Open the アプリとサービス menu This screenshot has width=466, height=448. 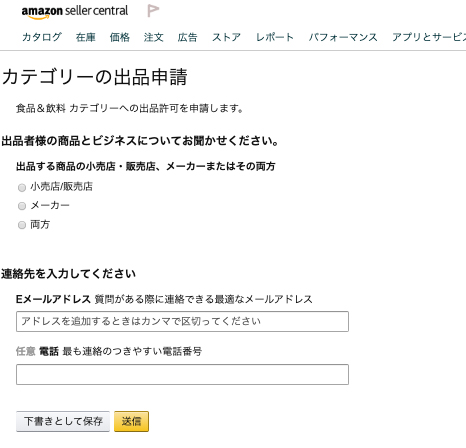click(429, 37)
